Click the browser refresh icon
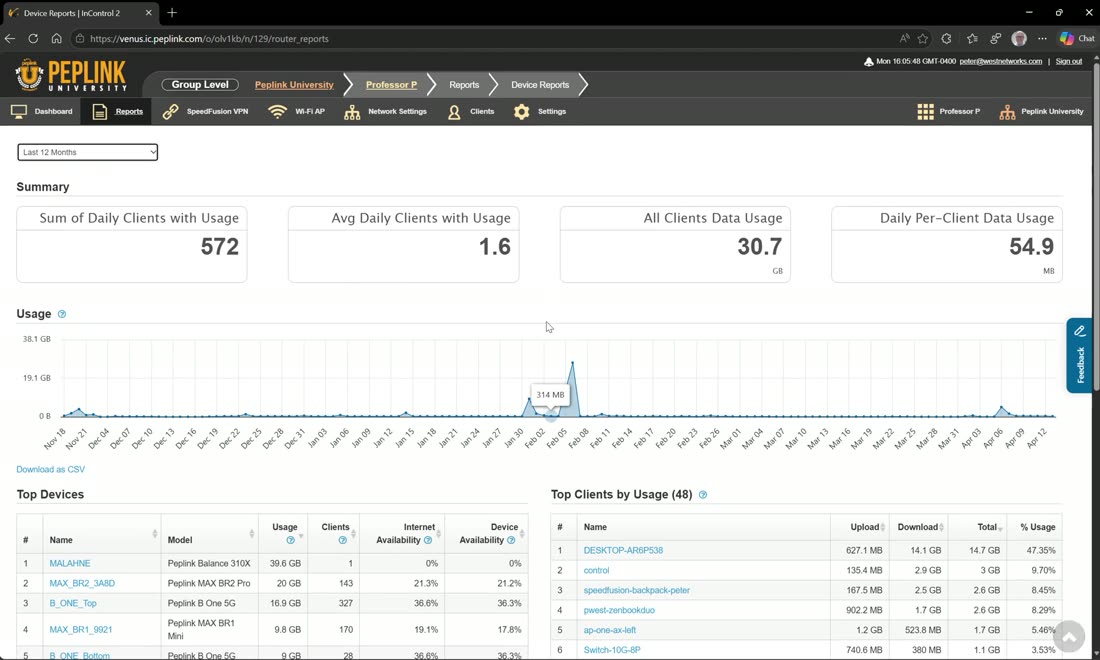 pyautogui.click(x=33, y=39)
